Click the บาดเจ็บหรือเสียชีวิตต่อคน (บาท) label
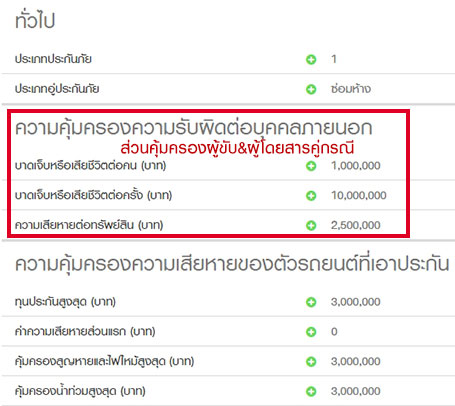 [90, 166]
